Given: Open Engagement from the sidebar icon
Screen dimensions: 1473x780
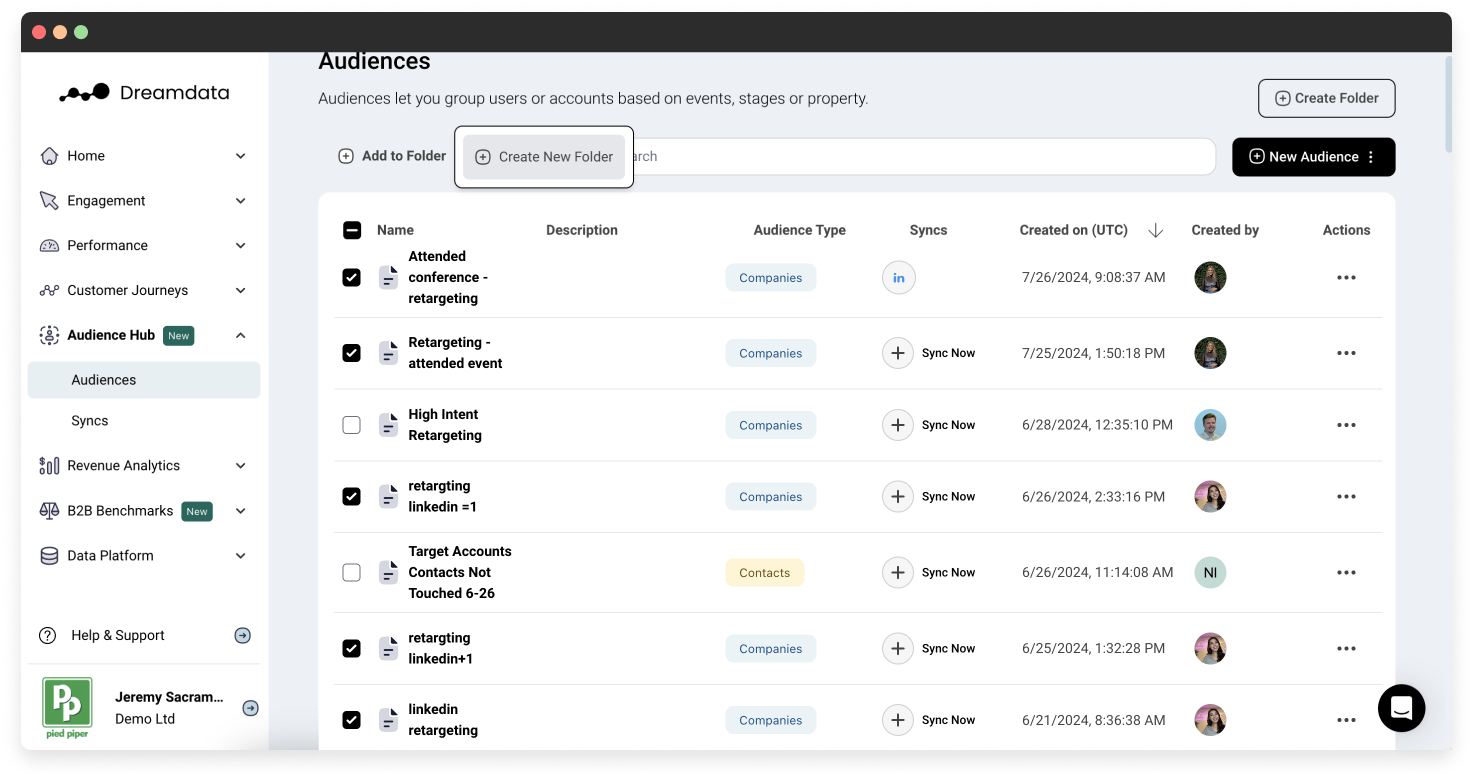Looking at the screenshot, I should pyautogui.click(x=48, y=200).
